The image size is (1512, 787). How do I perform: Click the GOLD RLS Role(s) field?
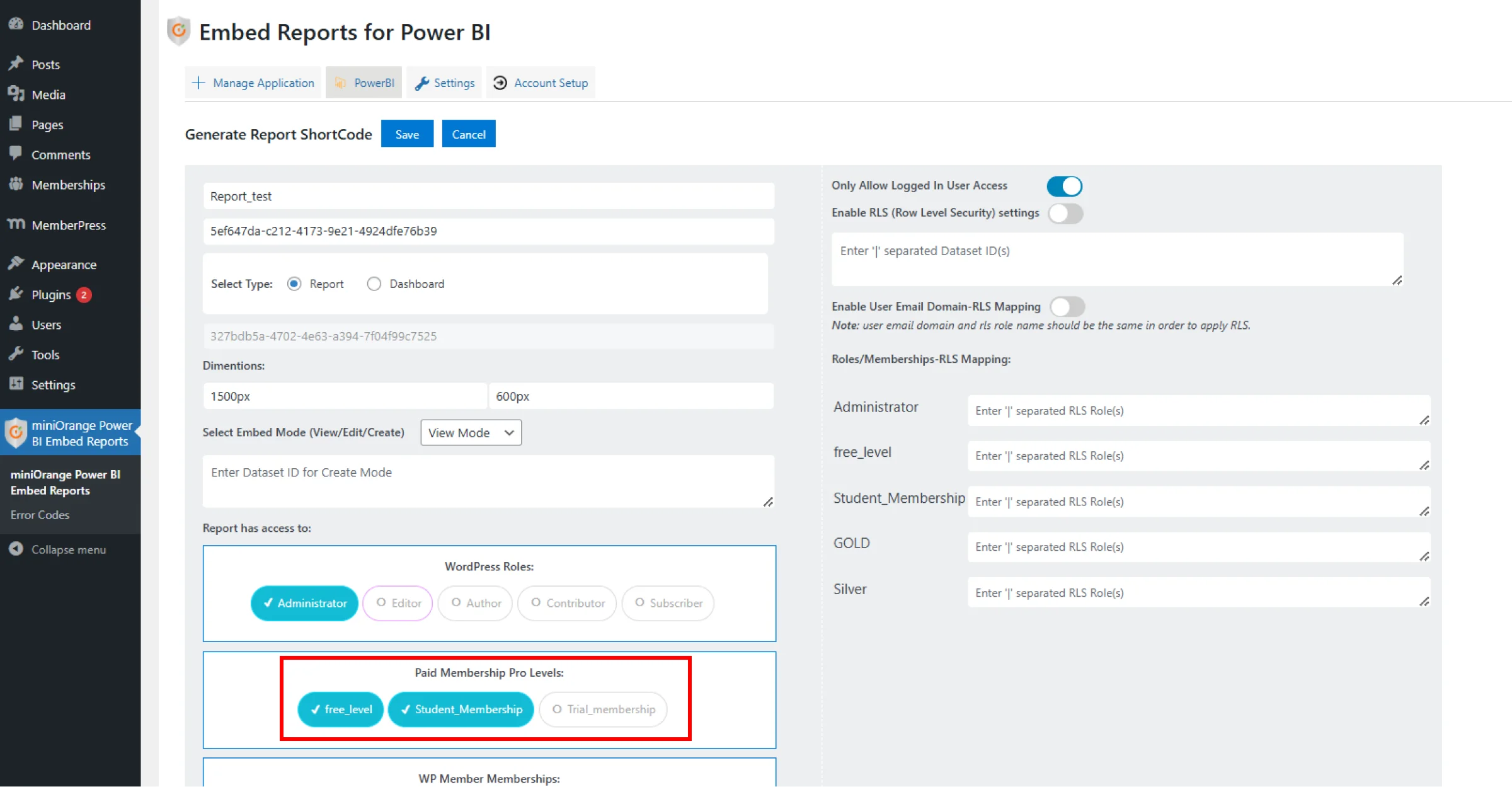(x=1199, y=547)
